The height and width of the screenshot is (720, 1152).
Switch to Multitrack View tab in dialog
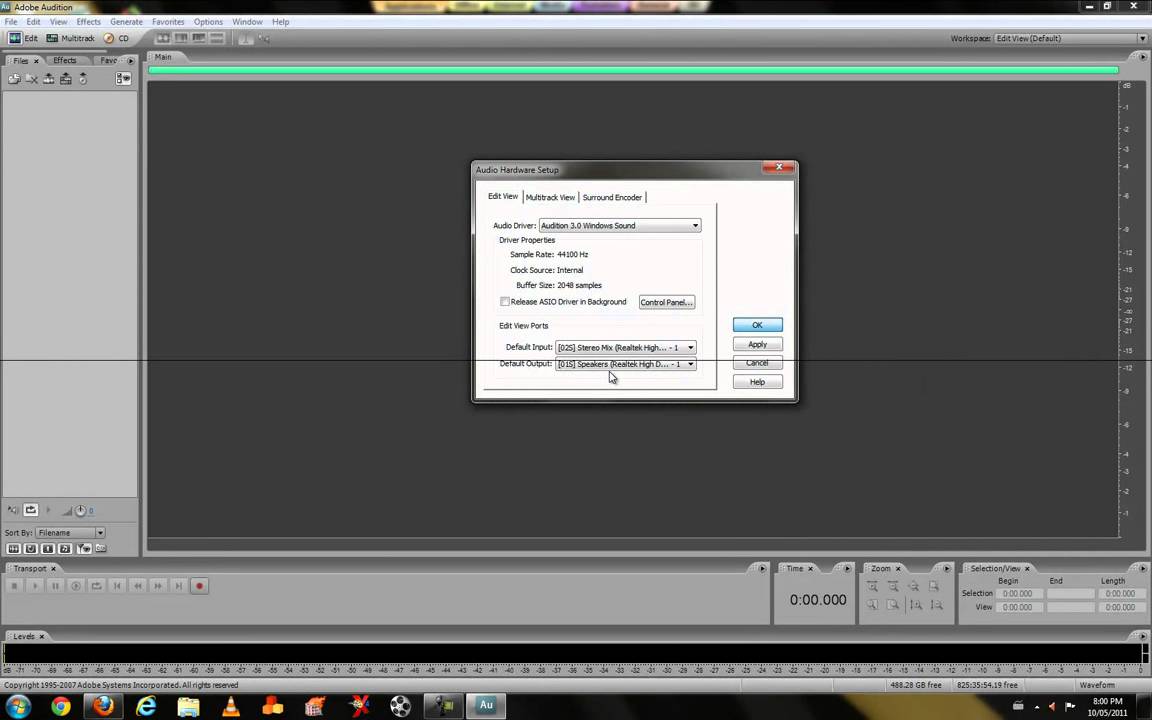[550, 197]
